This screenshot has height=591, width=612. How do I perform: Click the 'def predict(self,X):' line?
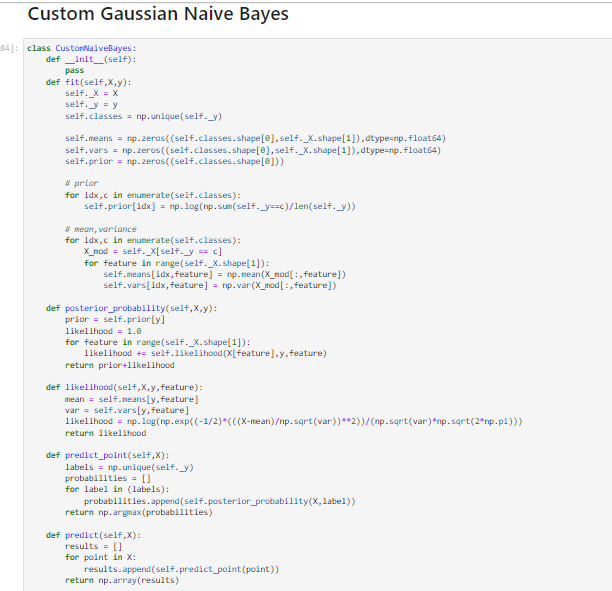(93, 535)
